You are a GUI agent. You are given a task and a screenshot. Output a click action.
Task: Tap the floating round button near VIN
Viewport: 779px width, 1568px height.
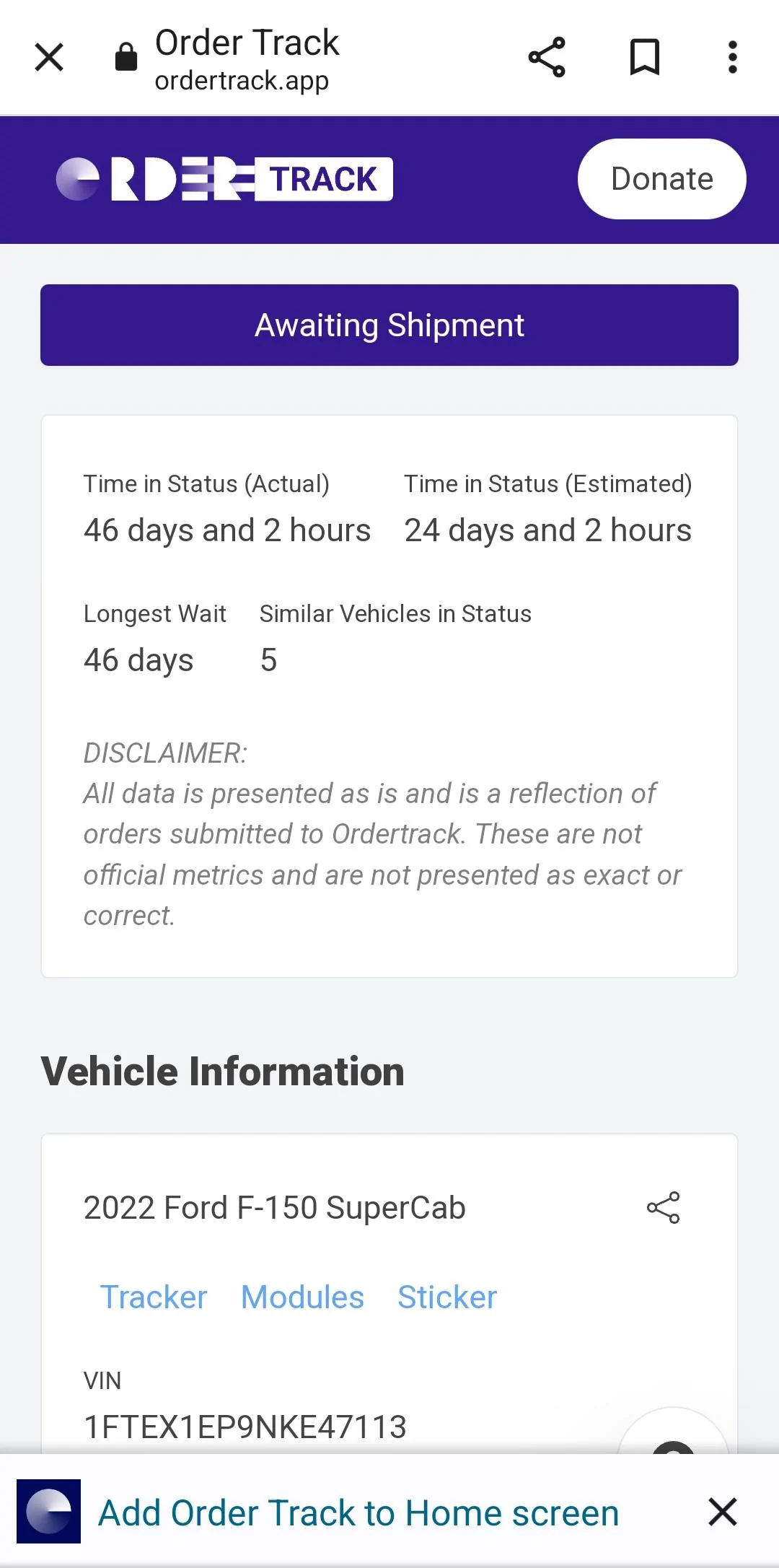(x=673, y=1436)
